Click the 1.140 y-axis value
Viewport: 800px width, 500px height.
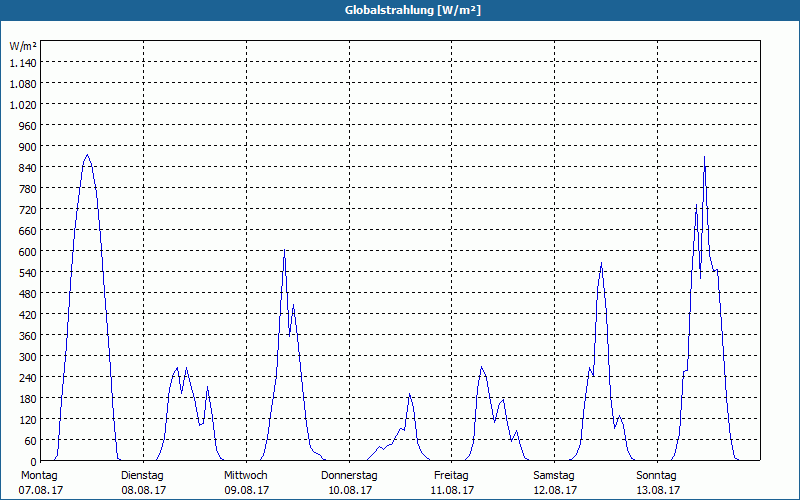click(23, 63)
